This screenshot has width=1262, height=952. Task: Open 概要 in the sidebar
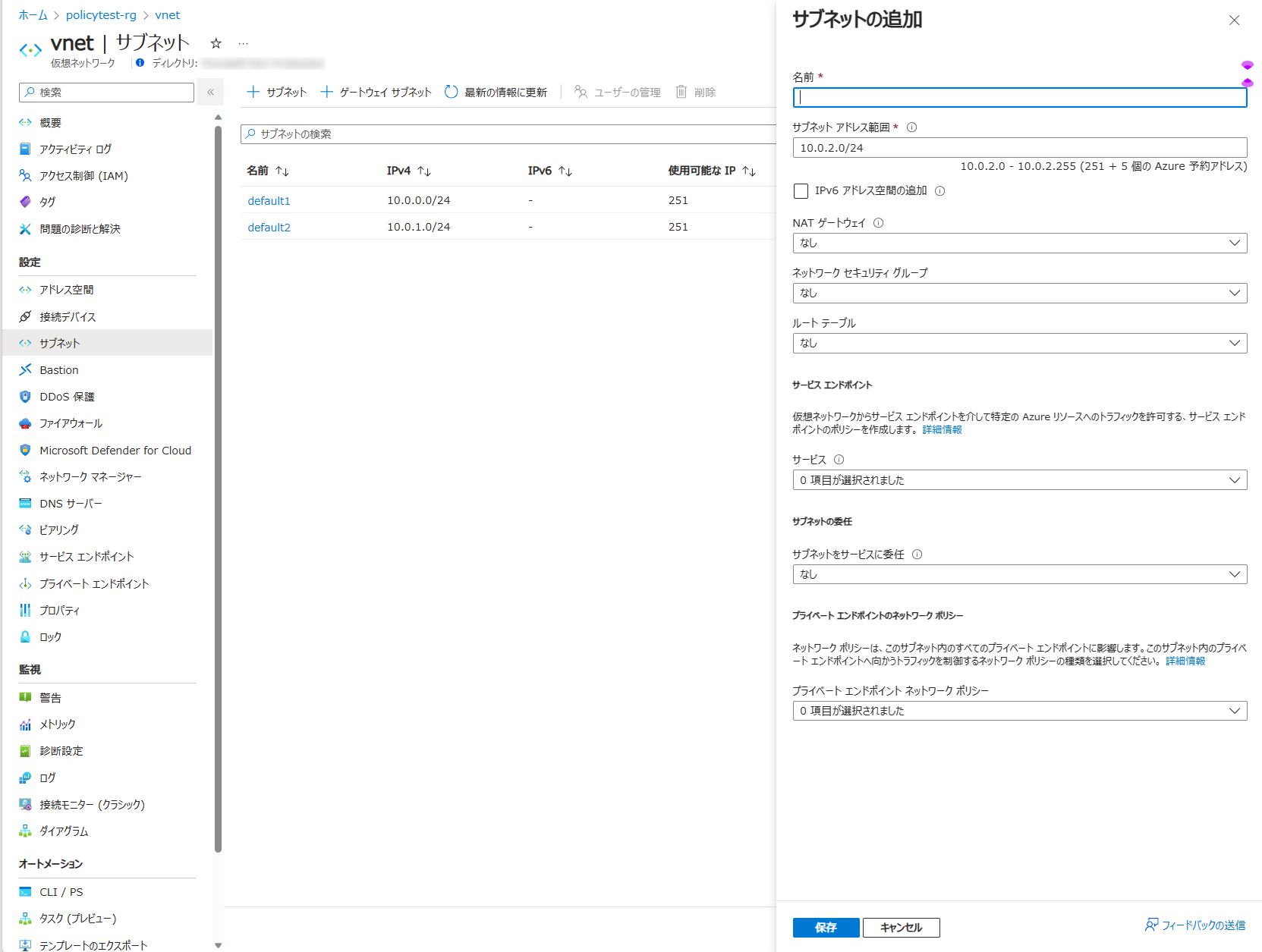(50, 123)
